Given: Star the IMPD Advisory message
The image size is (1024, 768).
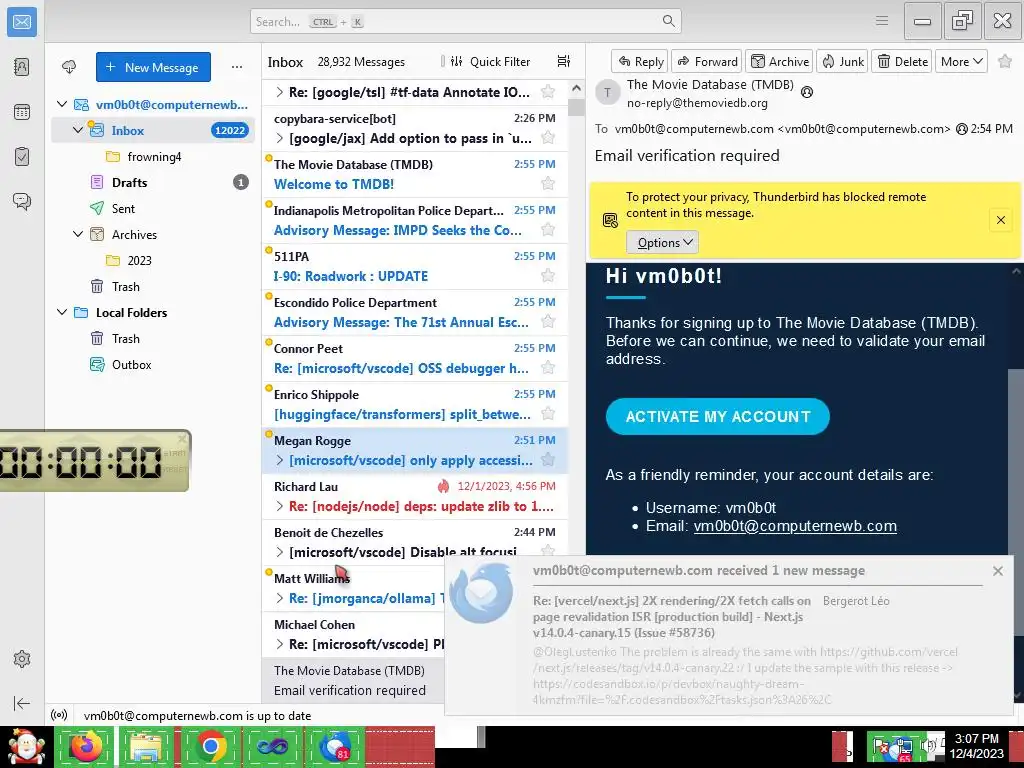Looking at the screenshot, I should point(548,230).
